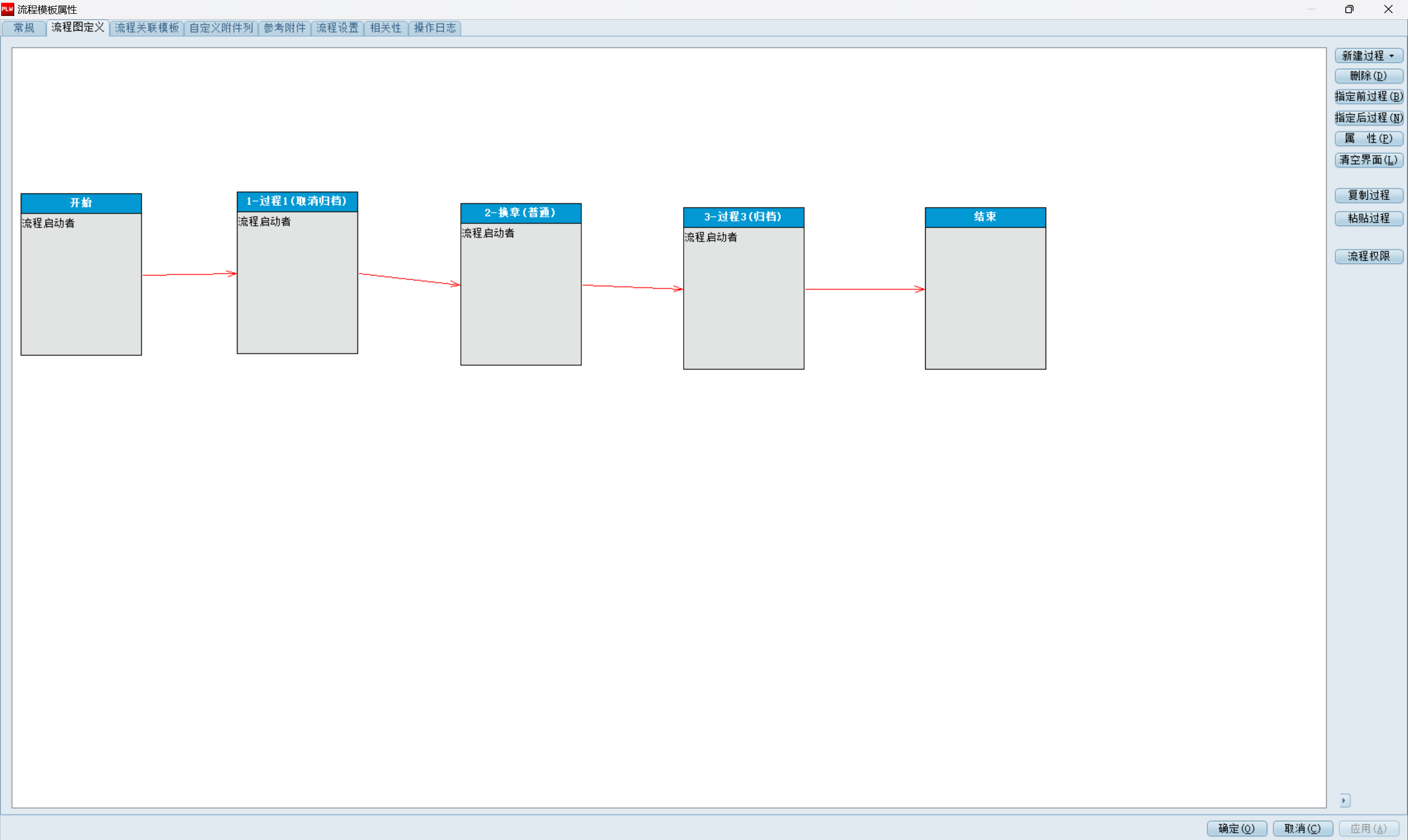
Task: Select the 1-过程1(取消归档) node header
Action: click(297, 202)
